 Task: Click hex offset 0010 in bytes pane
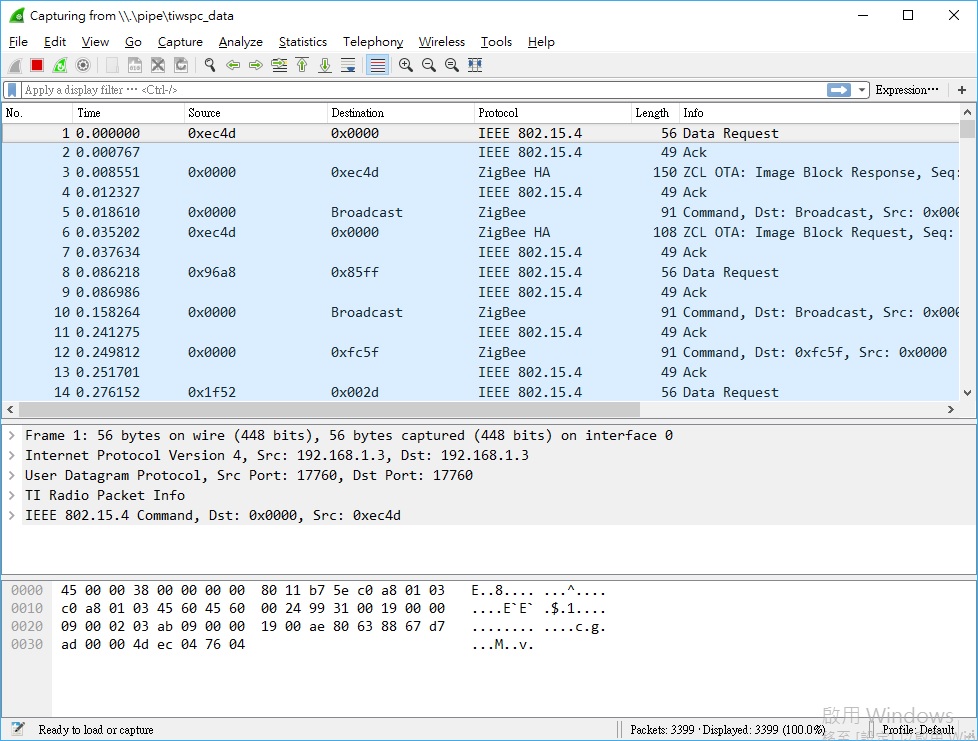pyautogui.click(x=27, y=608)
